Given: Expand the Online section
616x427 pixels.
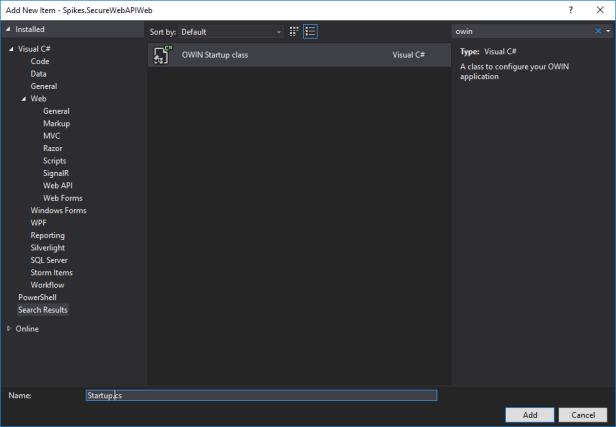Looking at the screenshot, I should click(9, 328).
